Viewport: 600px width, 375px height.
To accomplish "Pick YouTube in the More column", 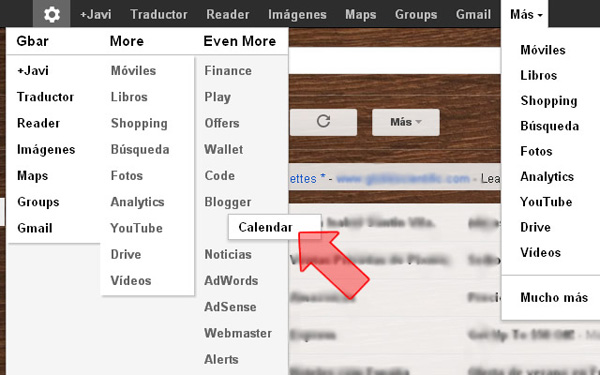I will click(137, 228).
